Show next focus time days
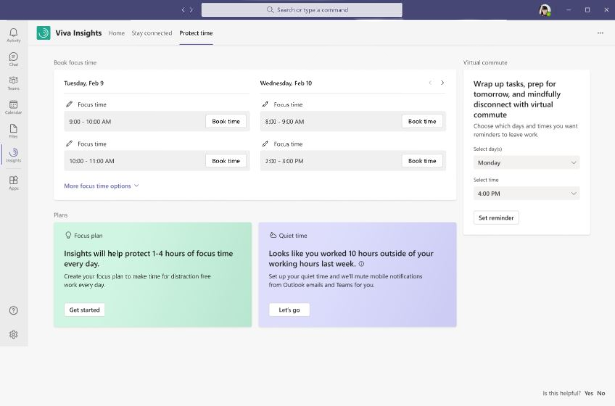The width and height of the screenshot is (615, 406). tap(442, 83)
